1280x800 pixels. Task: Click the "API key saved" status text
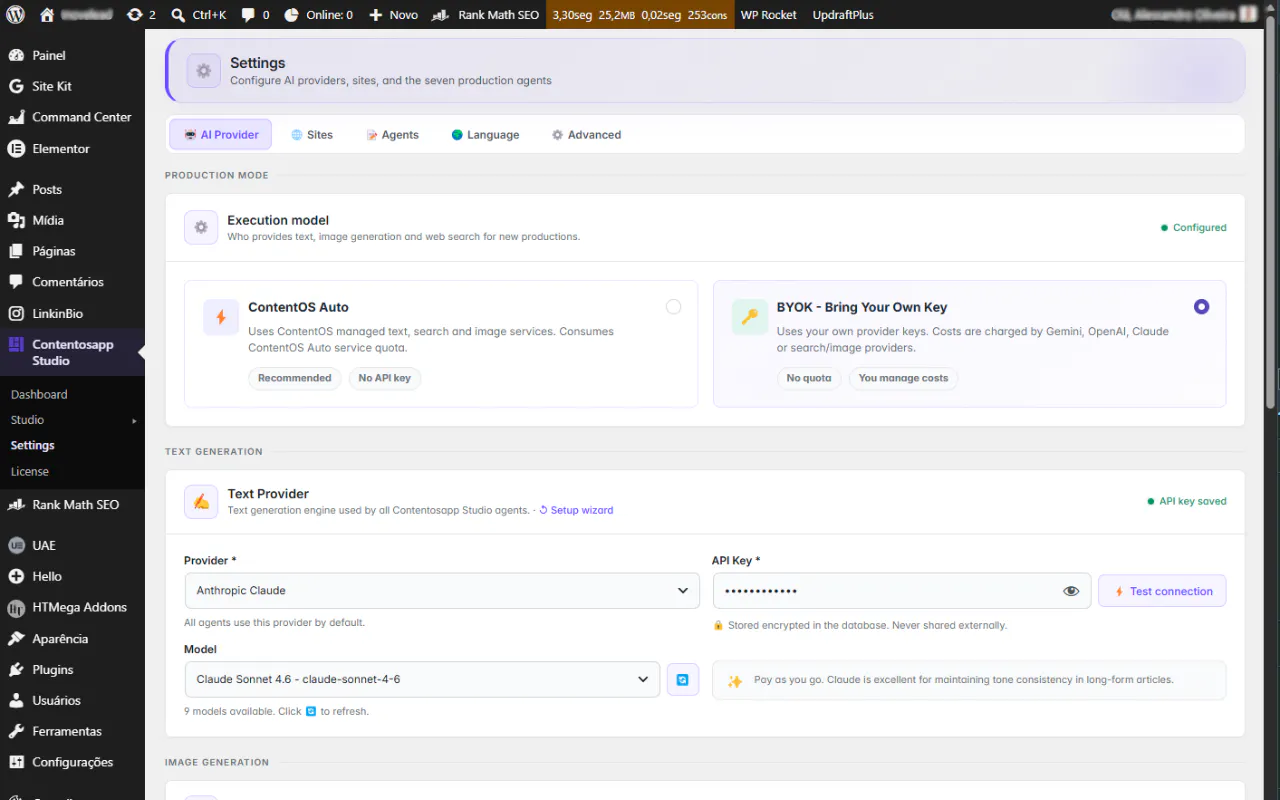[1193, 501]
